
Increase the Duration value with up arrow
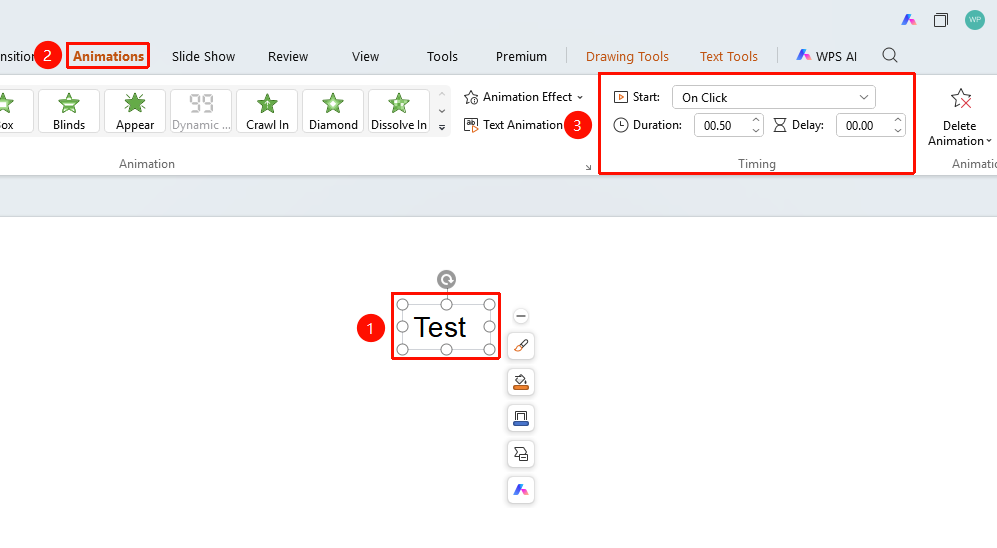[755, 120]
